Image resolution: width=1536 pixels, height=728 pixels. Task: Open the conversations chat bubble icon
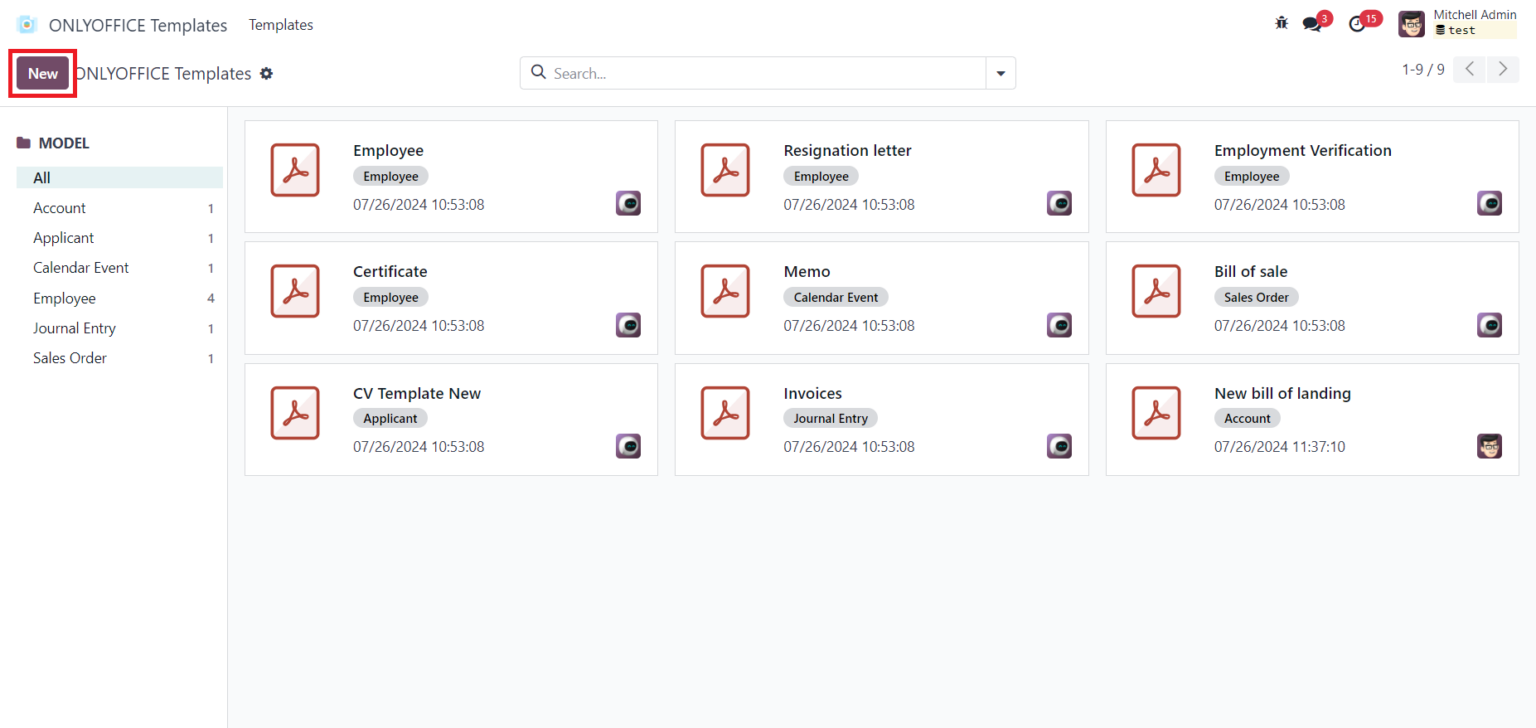pyautogui.click(x=1312, y=24)
